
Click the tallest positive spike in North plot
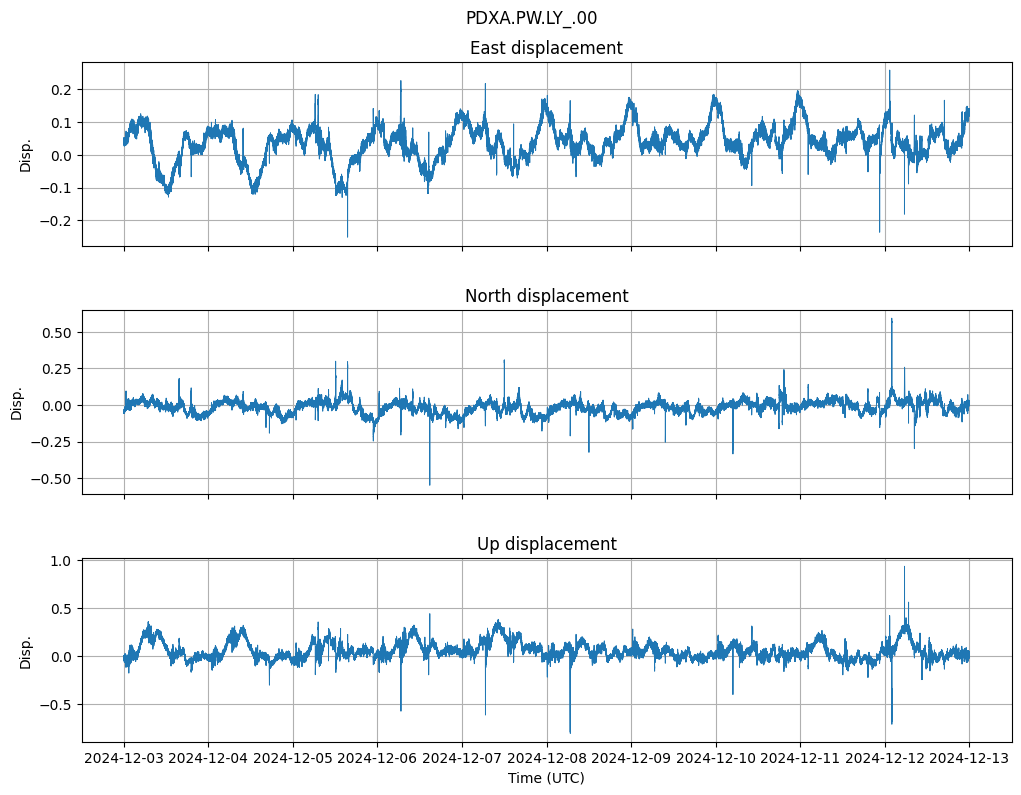click(891, 320)
